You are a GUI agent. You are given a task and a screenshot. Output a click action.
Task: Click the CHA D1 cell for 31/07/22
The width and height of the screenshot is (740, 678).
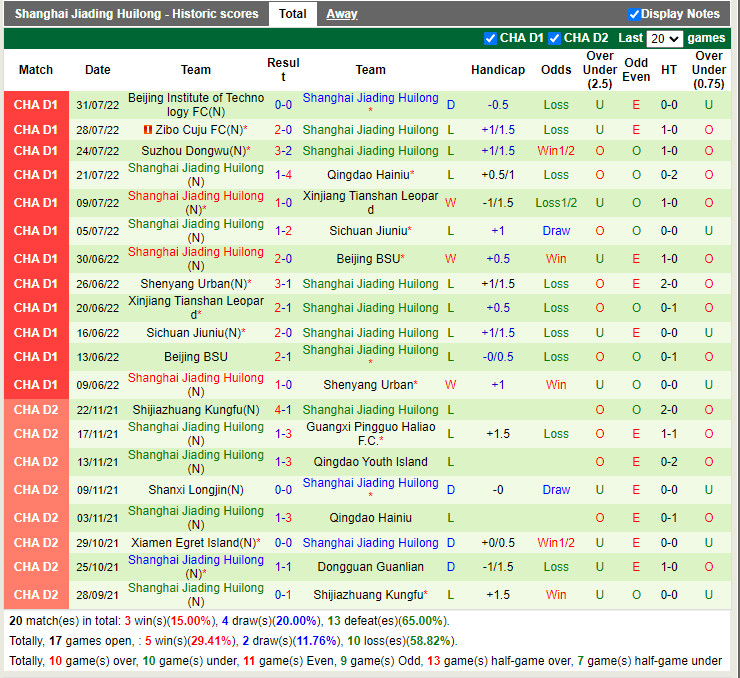pyautogui.click(x=36, y=105)
